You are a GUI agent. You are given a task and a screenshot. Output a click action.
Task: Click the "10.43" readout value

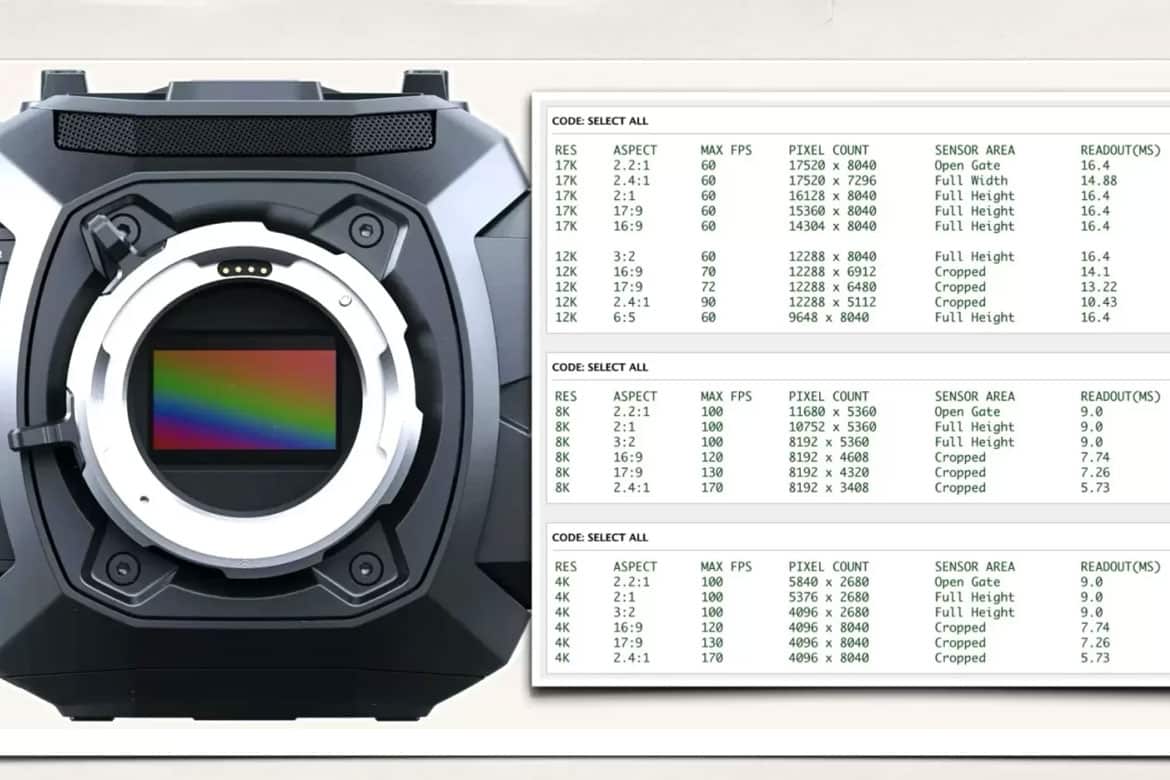[1098, 302]
